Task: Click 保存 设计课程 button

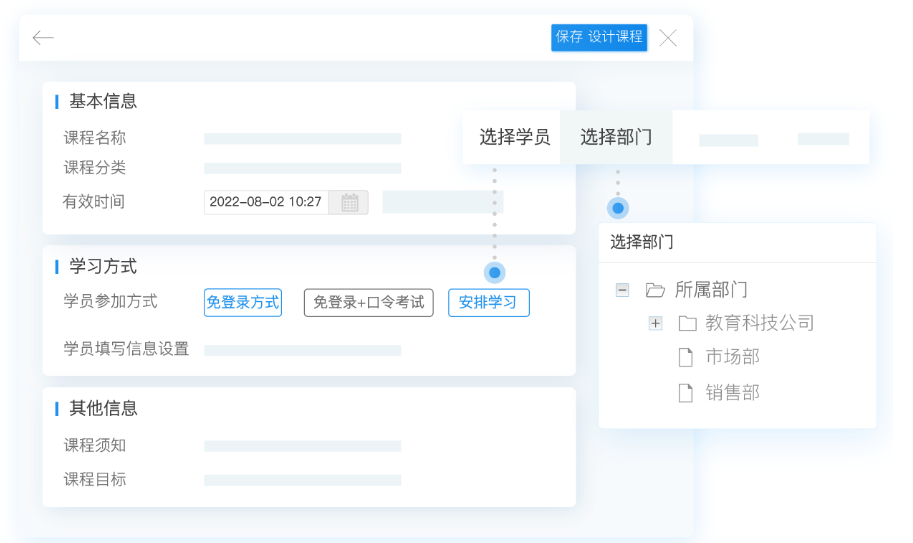Action: coord(599,37)
